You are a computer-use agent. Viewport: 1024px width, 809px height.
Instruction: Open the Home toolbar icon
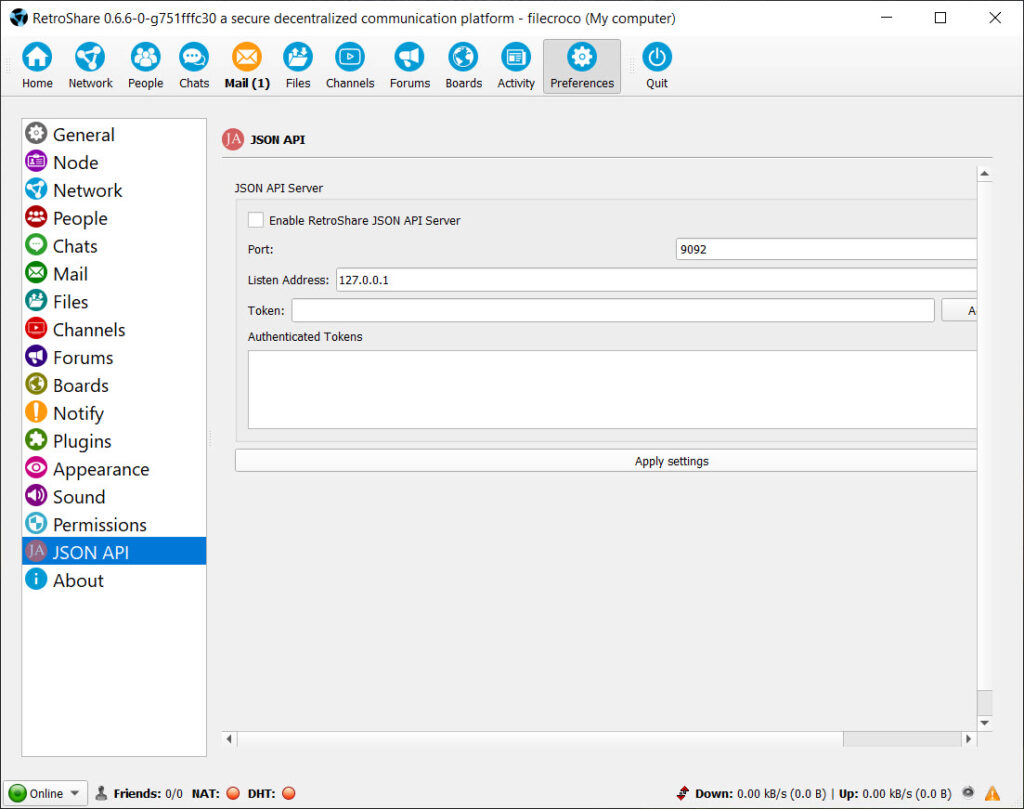(37, 65)
